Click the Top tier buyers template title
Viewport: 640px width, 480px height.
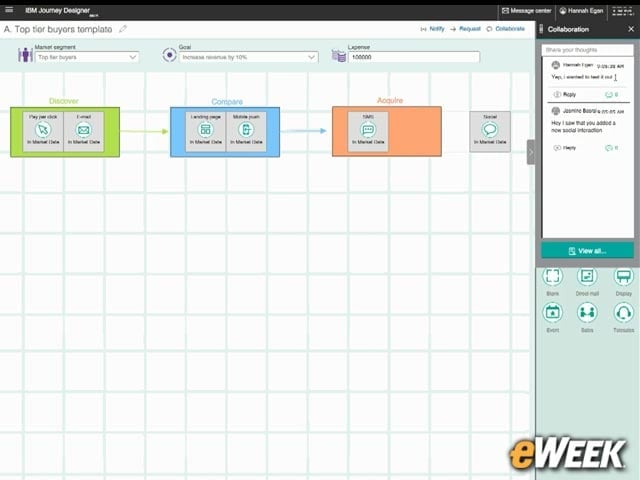pyautogui.click(x=58, y=29)
